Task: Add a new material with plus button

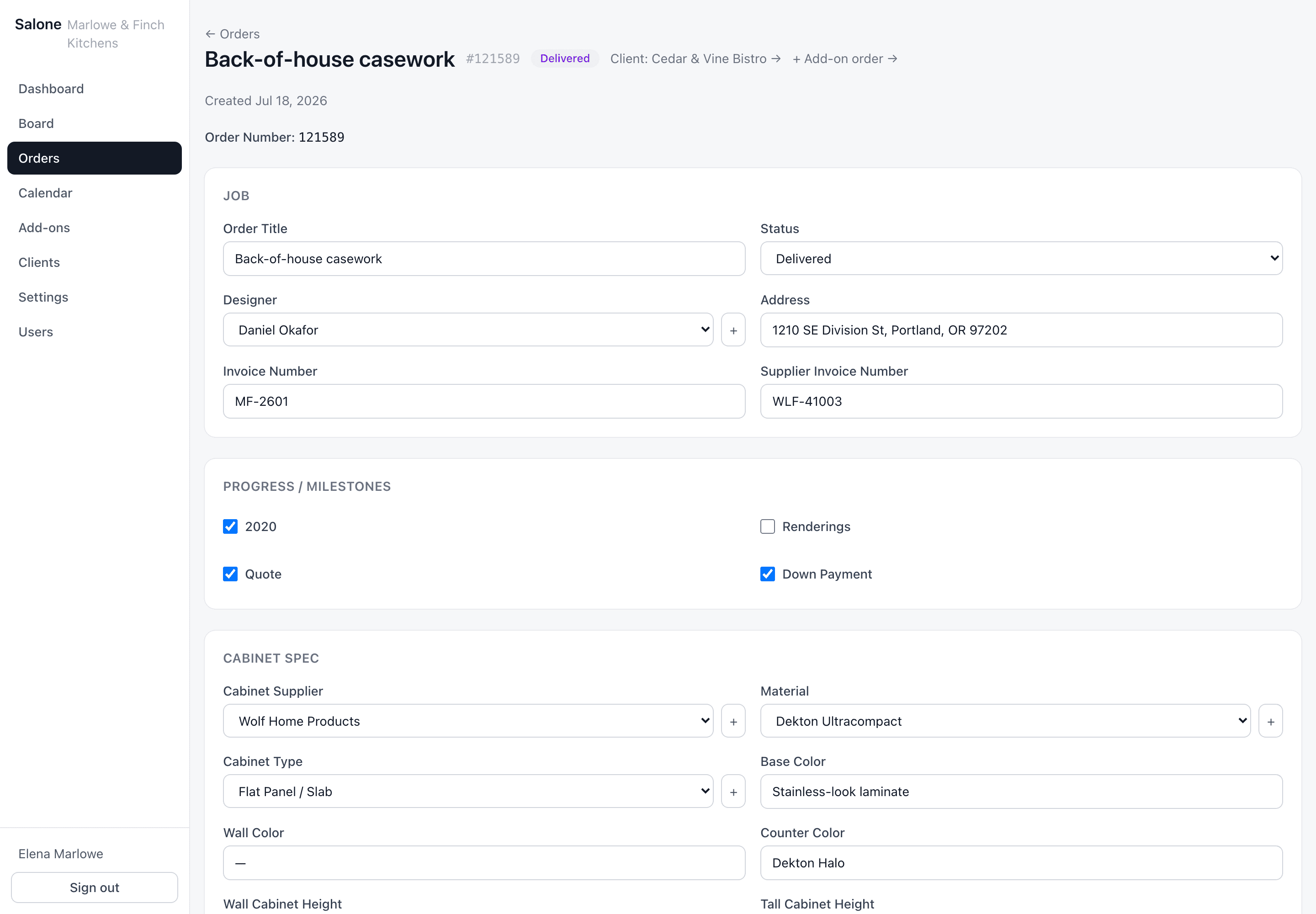Action: [1270, 721]
